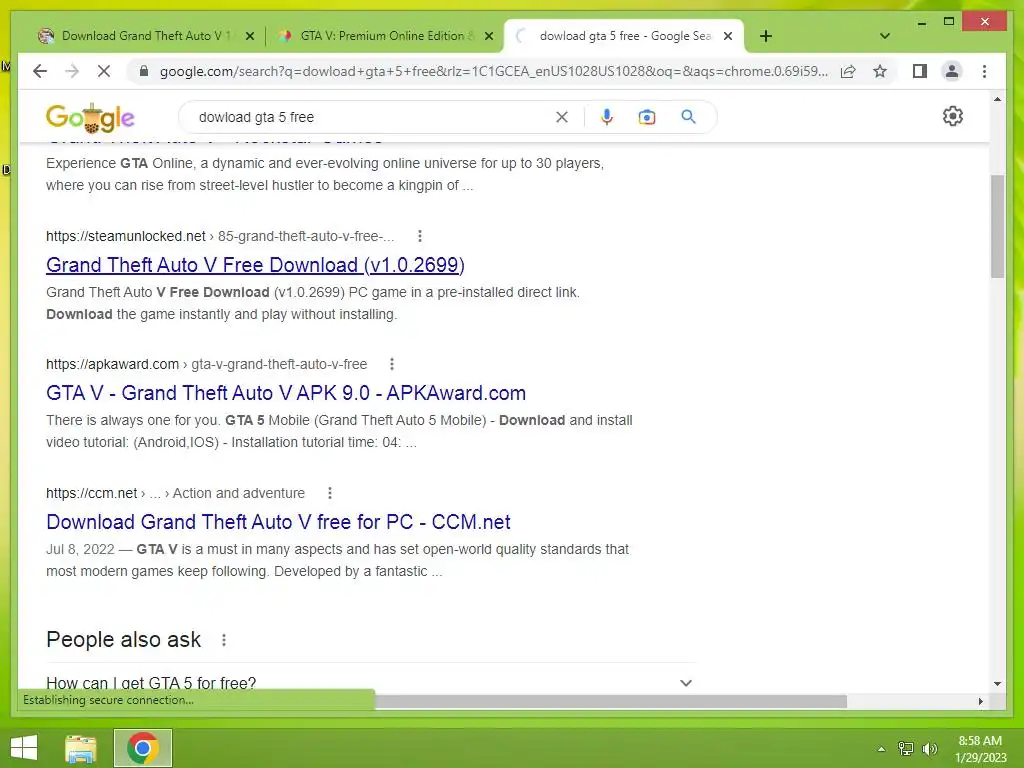Close the Download Grand Theft Auto tab

pos(249,36)
